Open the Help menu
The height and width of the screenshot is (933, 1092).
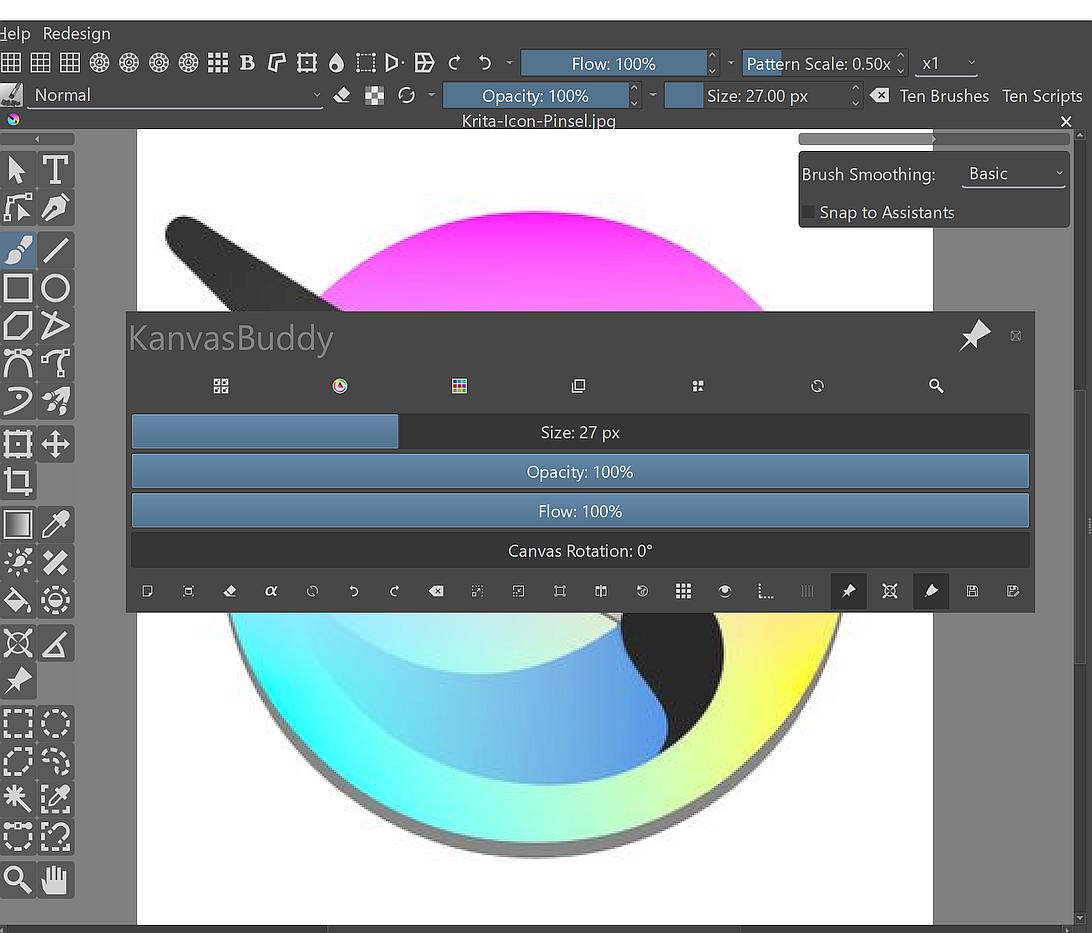click(x=15, y=33)
